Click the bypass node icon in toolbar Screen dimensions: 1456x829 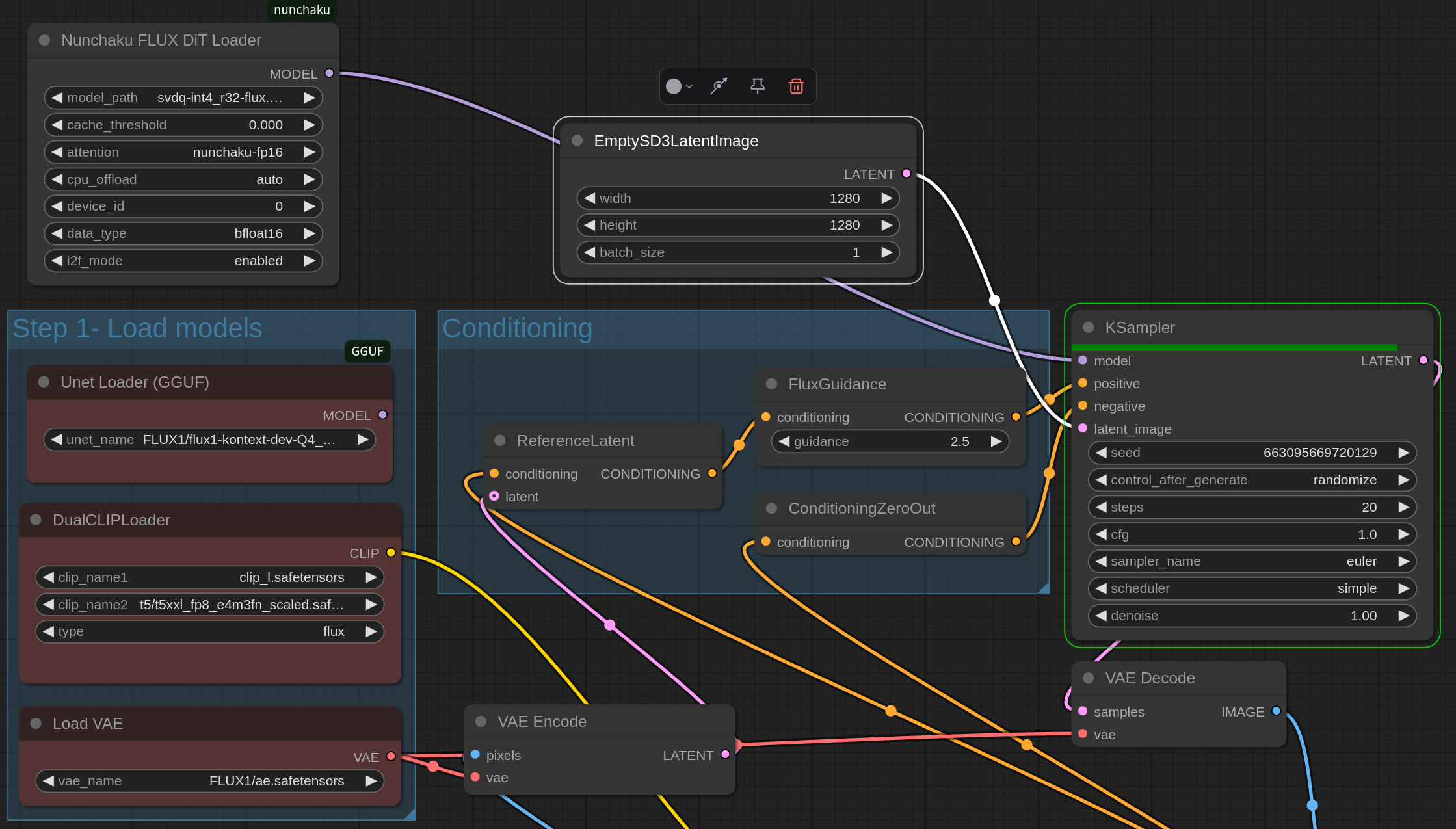pyautogui.click(x=719, y=86)
